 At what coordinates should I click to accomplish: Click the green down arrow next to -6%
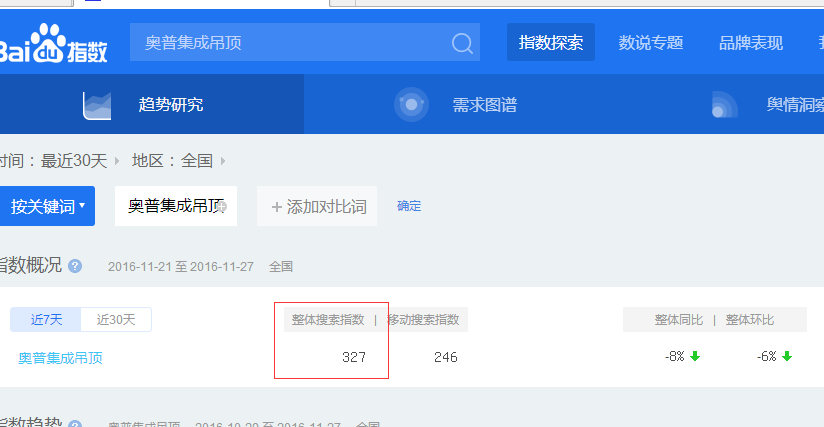[787, 357]
